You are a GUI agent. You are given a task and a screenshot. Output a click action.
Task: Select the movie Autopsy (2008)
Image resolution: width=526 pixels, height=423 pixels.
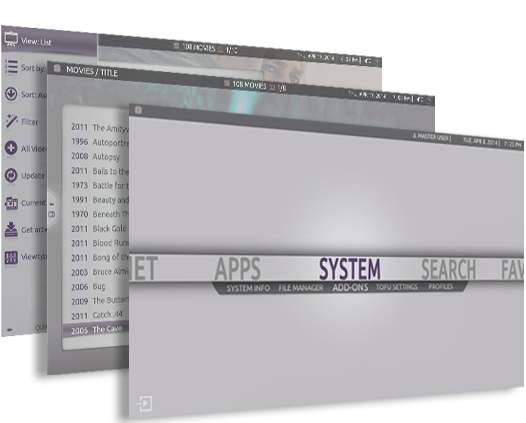point(95,157)
